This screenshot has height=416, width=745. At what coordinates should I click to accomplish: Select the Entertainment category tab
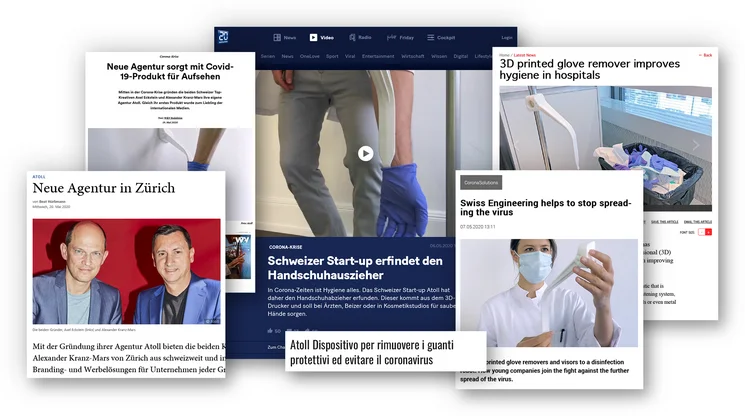[377, 57]
